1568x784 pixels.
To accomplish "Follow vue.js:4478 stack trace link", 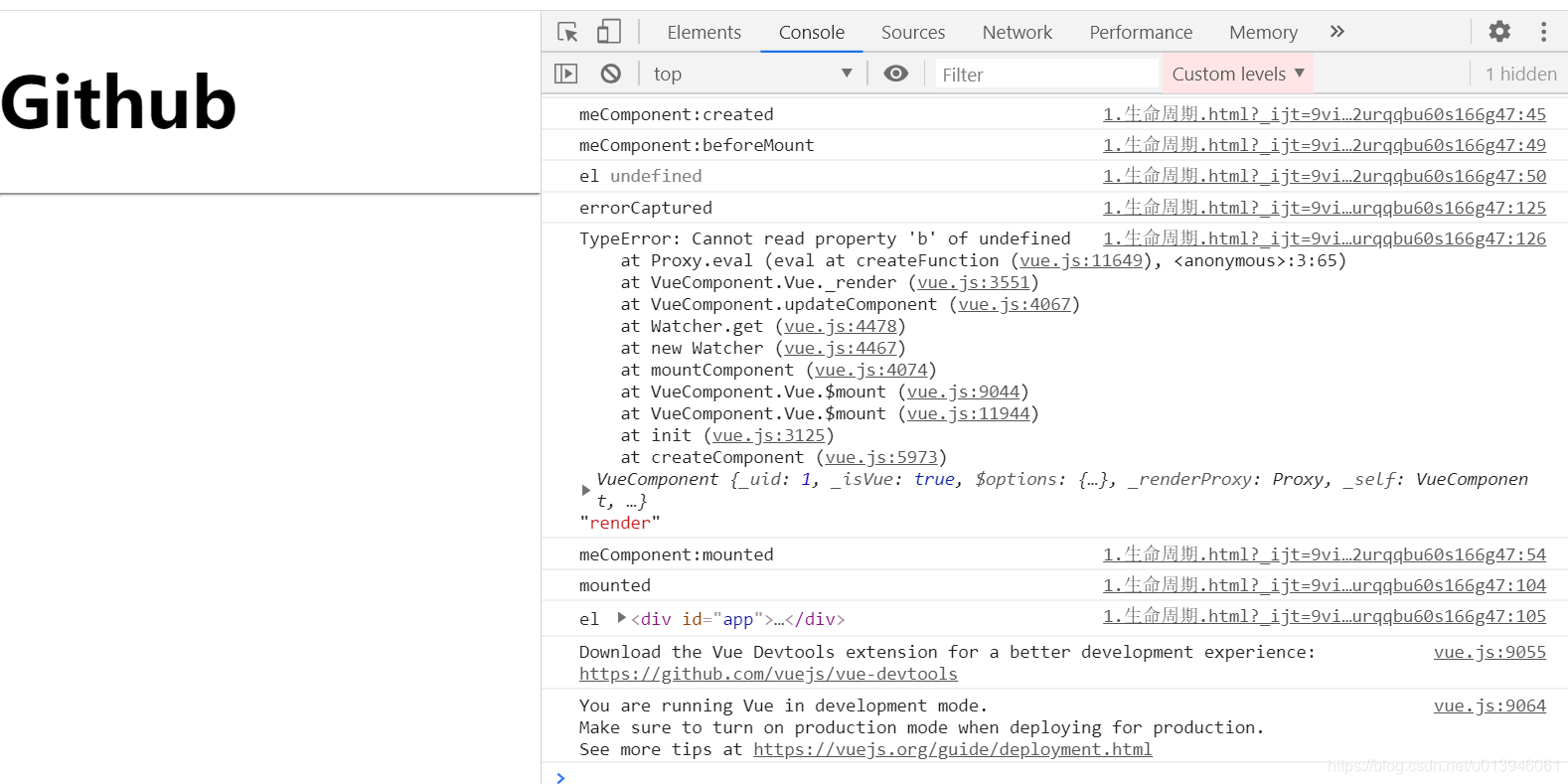I will pos(841,326).
